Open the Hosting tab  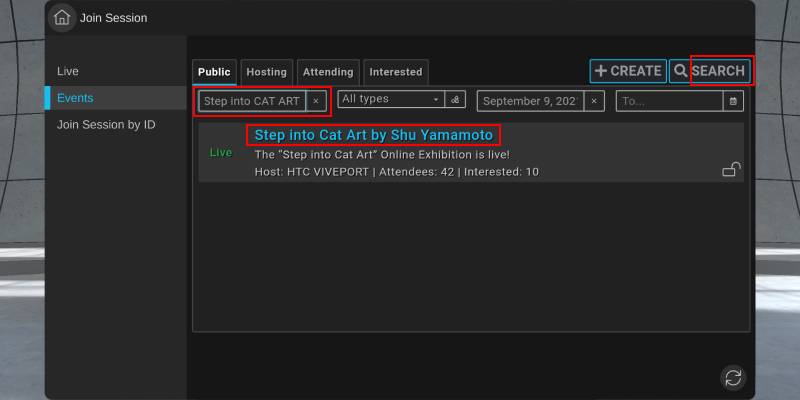tap(266, 72)
